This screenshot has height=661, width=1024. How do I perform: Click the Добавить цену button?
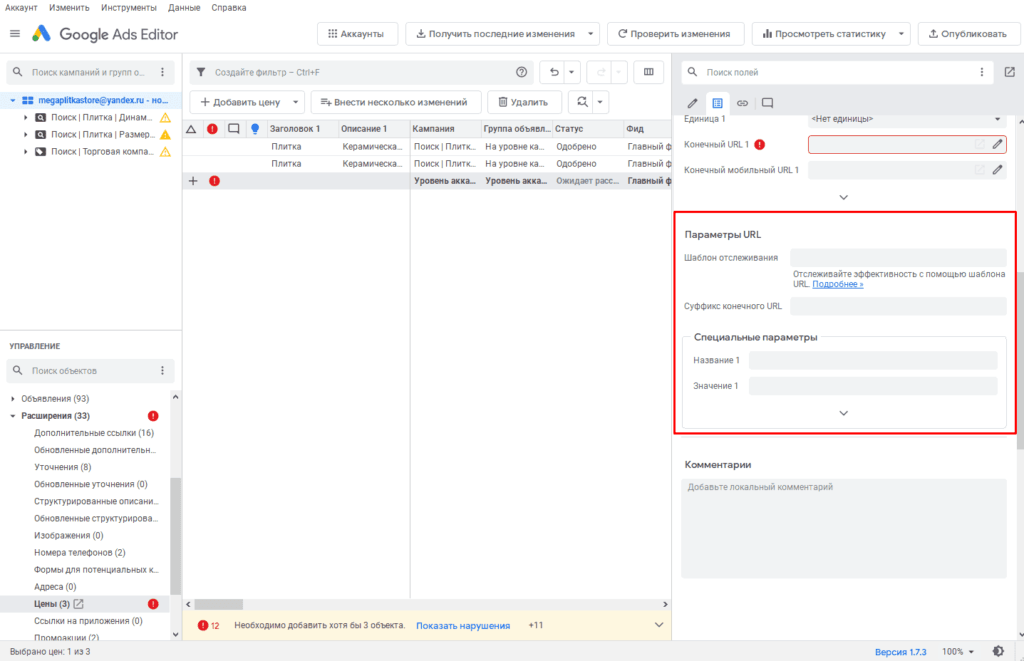click(240, 102)
